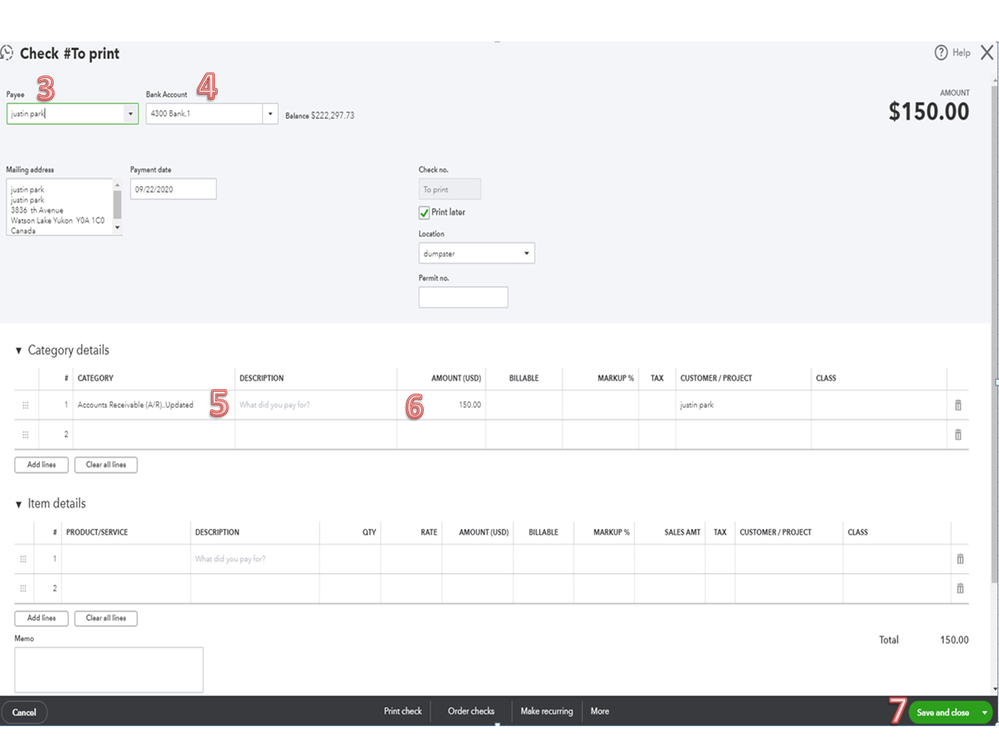Open the More footer menu
The height and width of the screenshot is (749, 999).
tap(600, 711)
